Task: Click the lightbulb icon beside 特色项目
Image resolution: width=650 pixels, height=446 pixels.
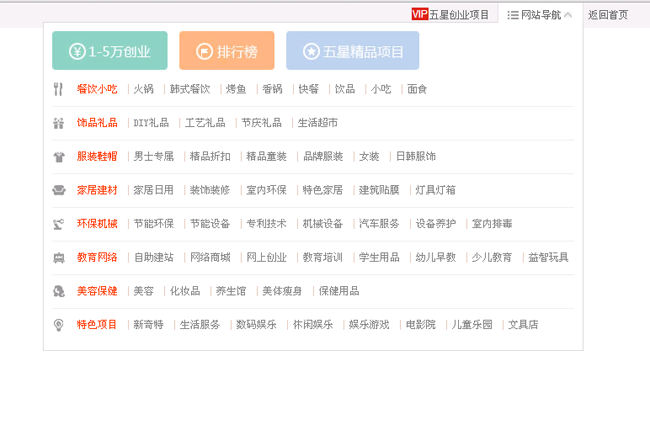Action: point(58,325)
